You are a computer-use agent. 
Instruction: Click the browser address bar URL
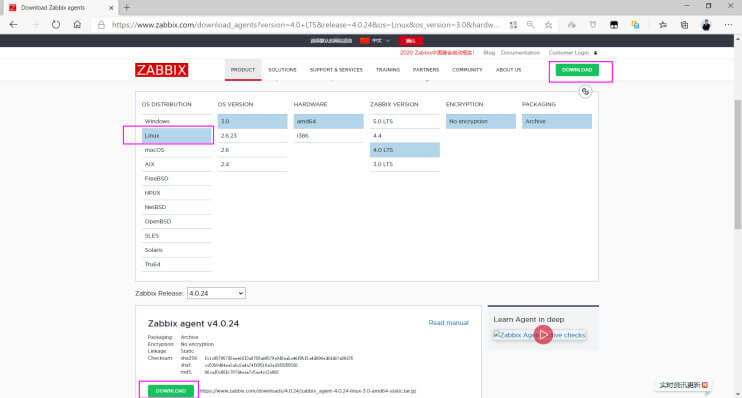coord(305,25)
